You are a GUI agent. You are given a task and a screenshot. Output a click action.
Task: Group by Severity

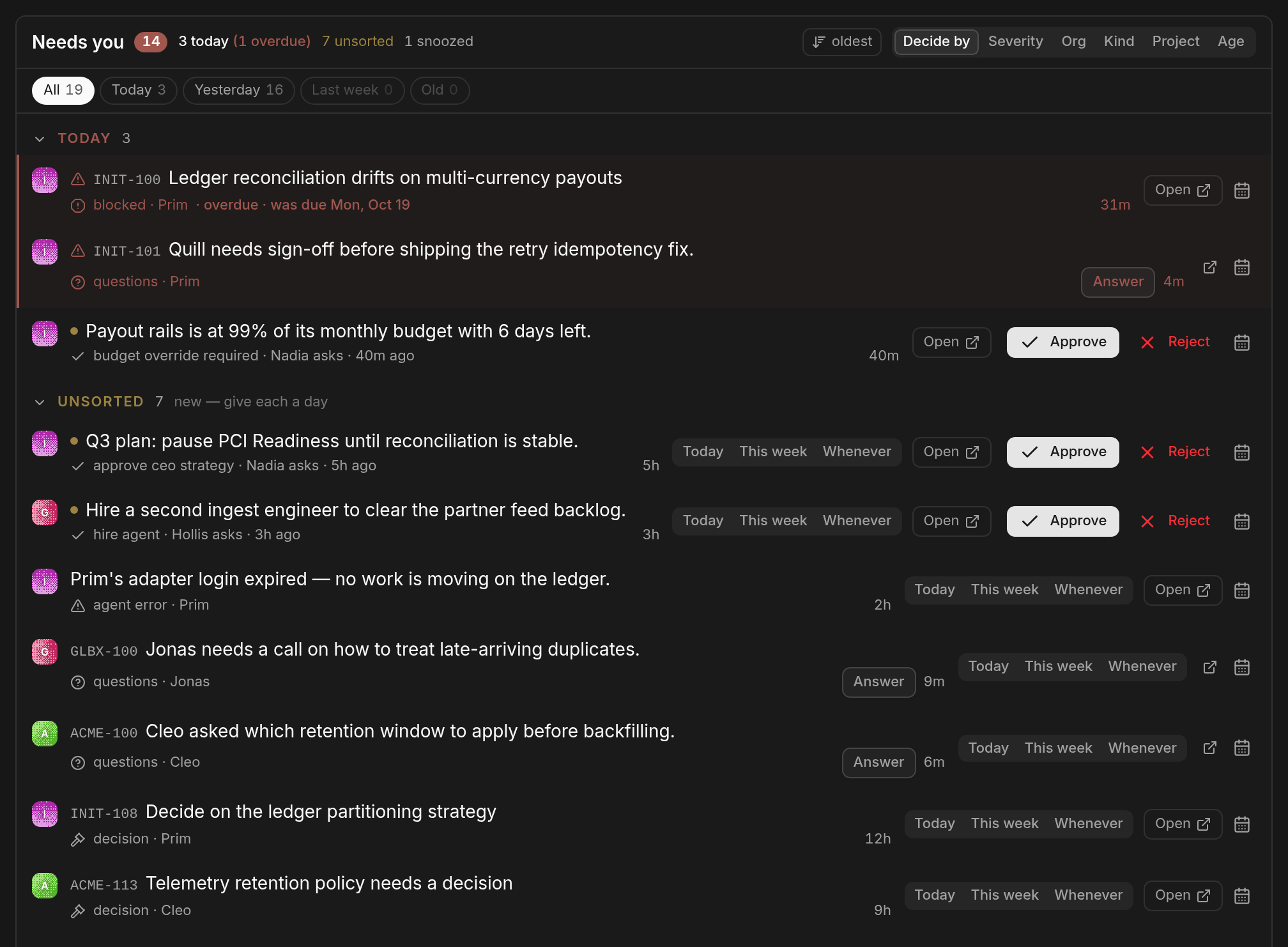point(1015,42)
